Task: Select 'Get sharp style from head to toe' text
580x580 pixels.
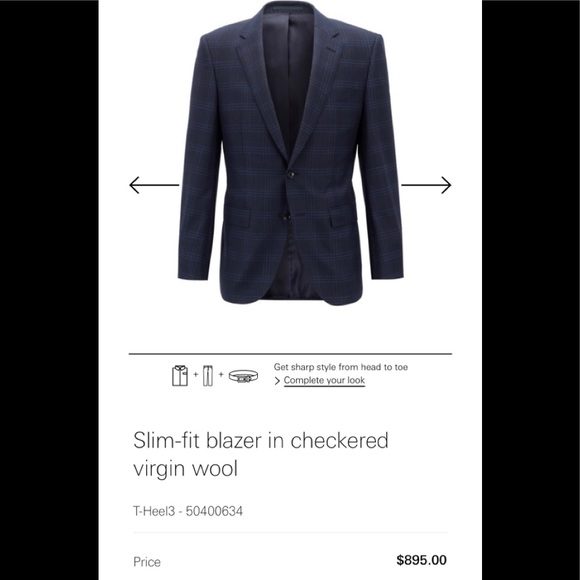Action: click(341, 367)
